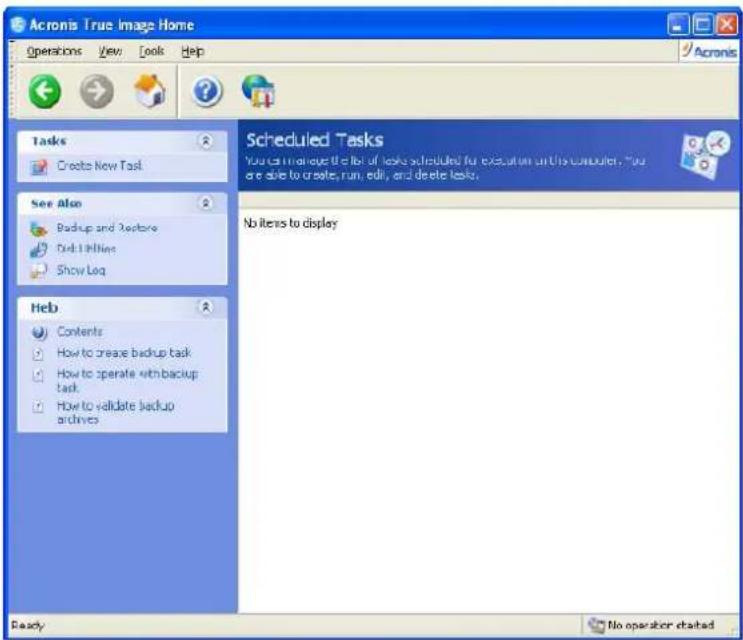This screenshot has height=640, width=743.
Task: Click the Acronis title bar application icon
Action: click(18, 25)
